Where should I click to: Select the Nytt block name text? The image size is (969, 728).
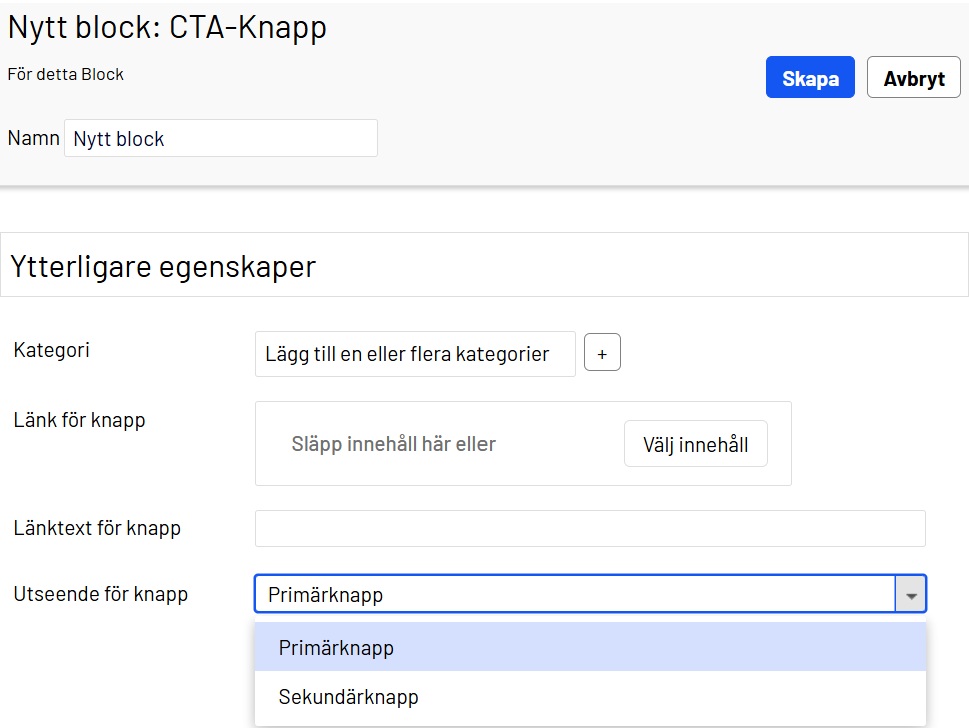116,138
